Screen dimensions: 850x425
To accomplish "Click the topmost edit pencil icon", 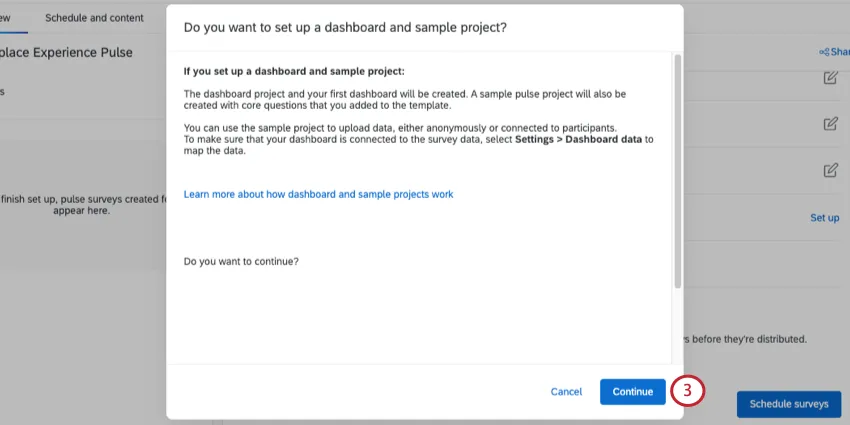I will tap(830, 78).
